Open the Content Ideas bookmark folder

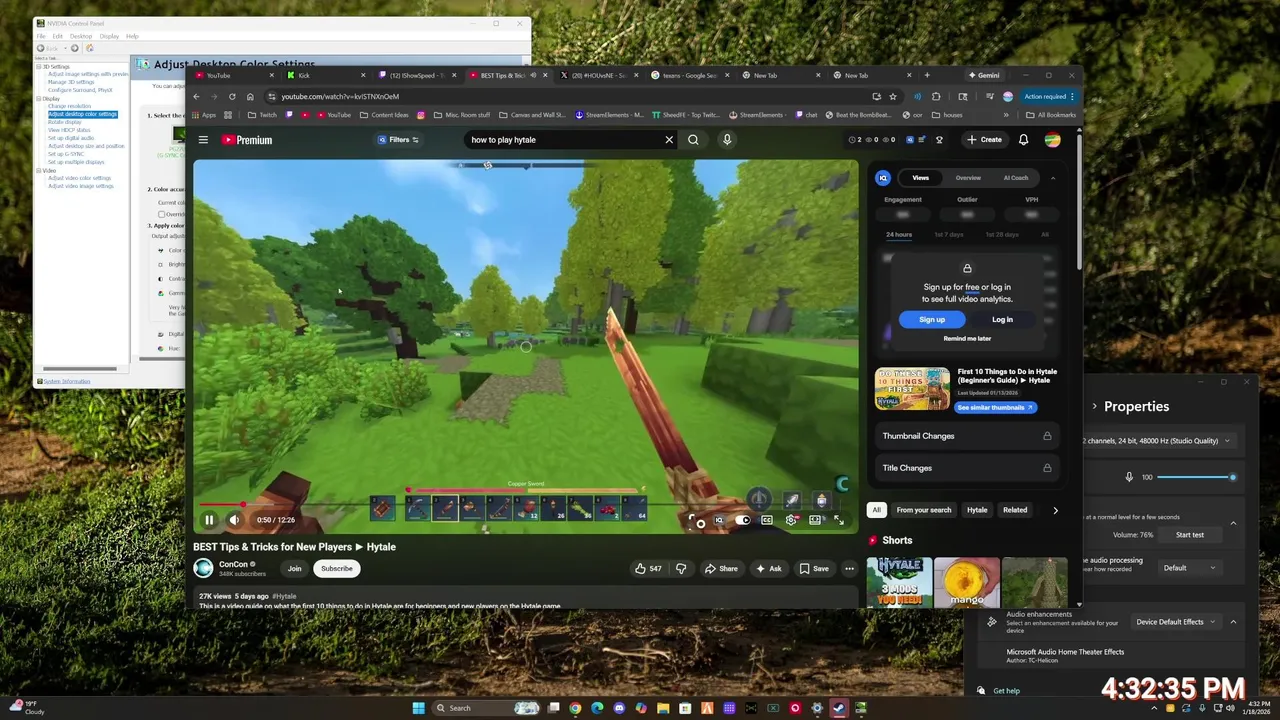[384, 115]
